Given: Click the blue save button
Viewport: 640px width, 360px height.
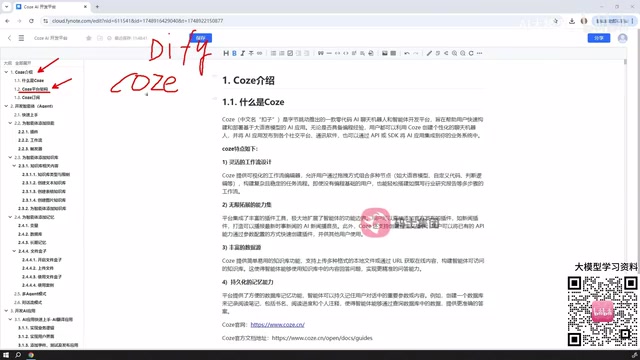Looking at the screenshot, I should pos(200,38).
